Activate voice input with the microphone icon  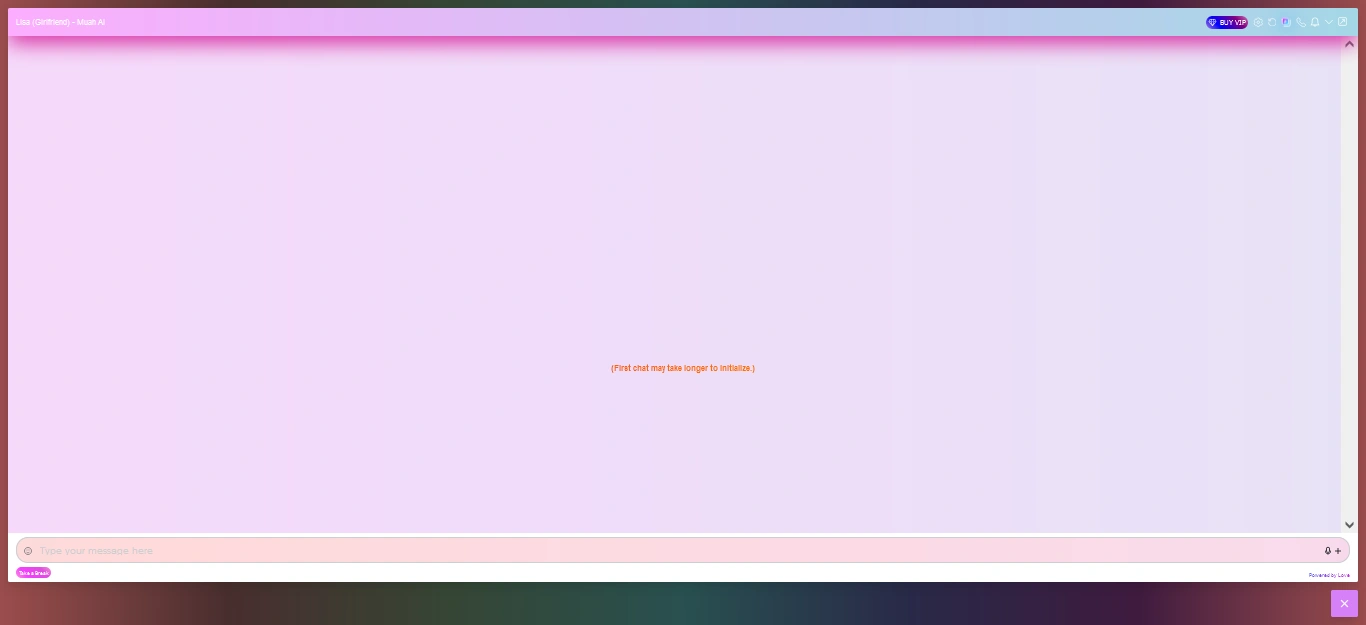(x=1328, y=551)
